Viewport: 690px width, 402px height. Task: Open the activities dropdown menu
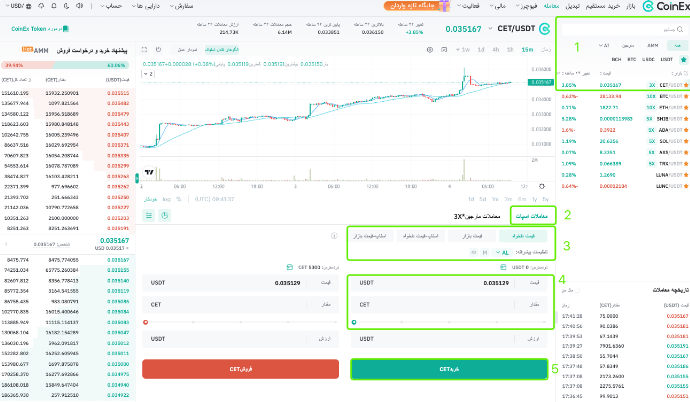pyautogui.click(x=468, y=6)
